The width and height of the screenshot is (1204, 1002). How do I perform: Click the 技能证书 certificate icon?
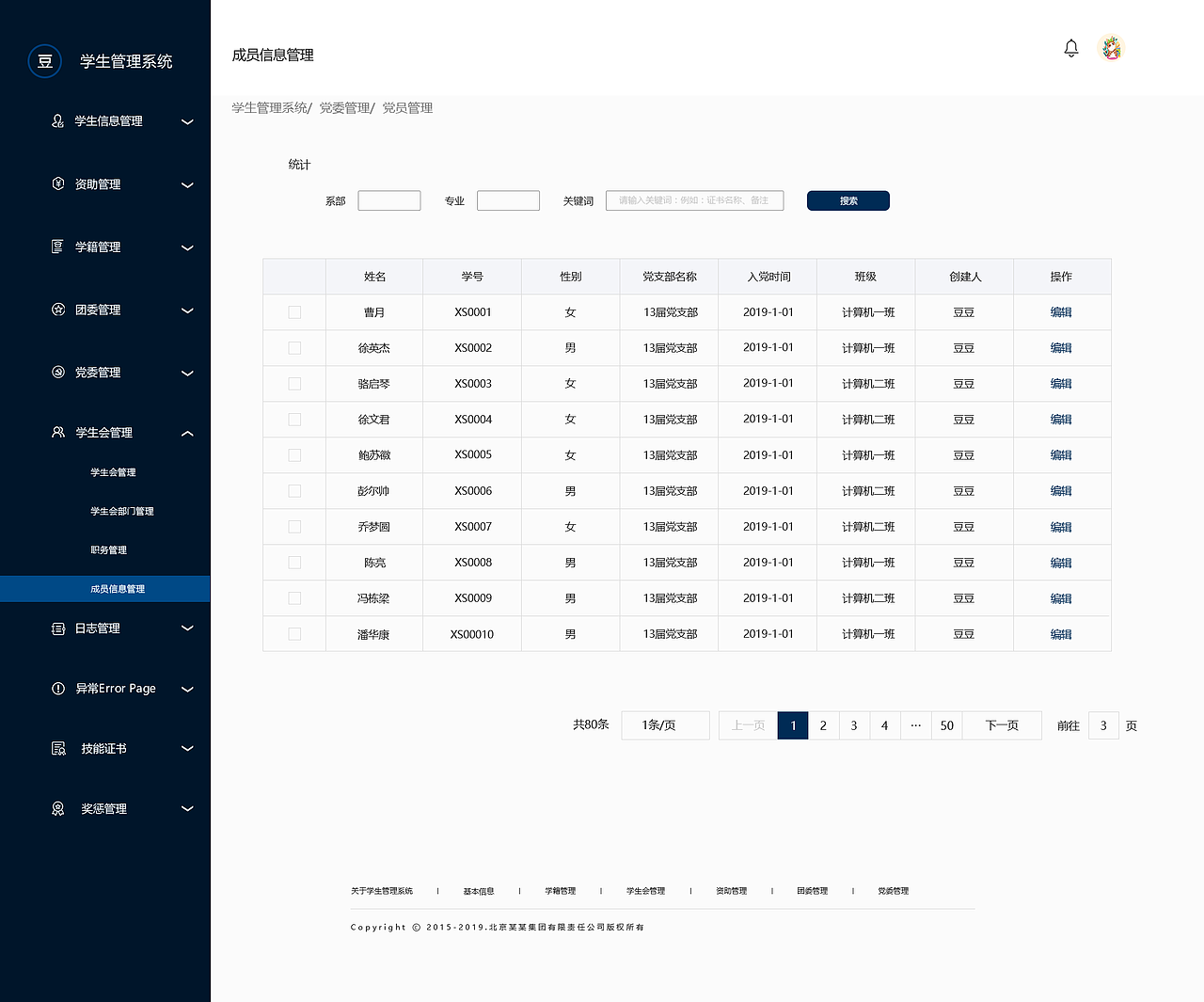58,749
